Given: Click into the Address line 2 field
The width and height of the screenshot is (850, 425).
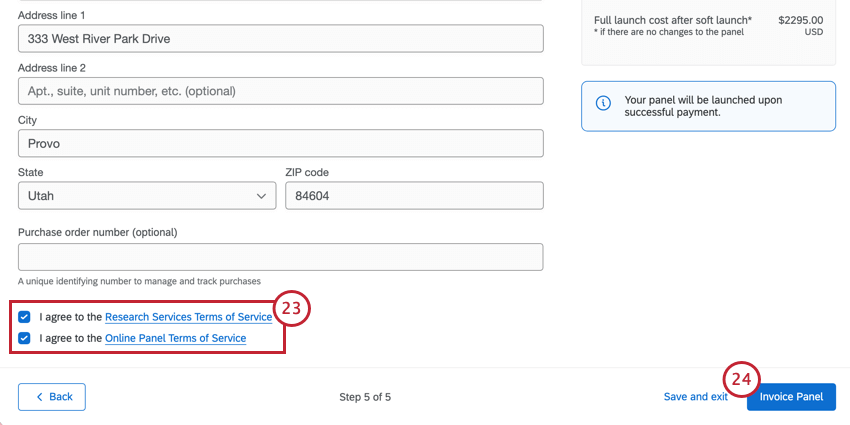Looking at the screenshot, I should [280, 91].
